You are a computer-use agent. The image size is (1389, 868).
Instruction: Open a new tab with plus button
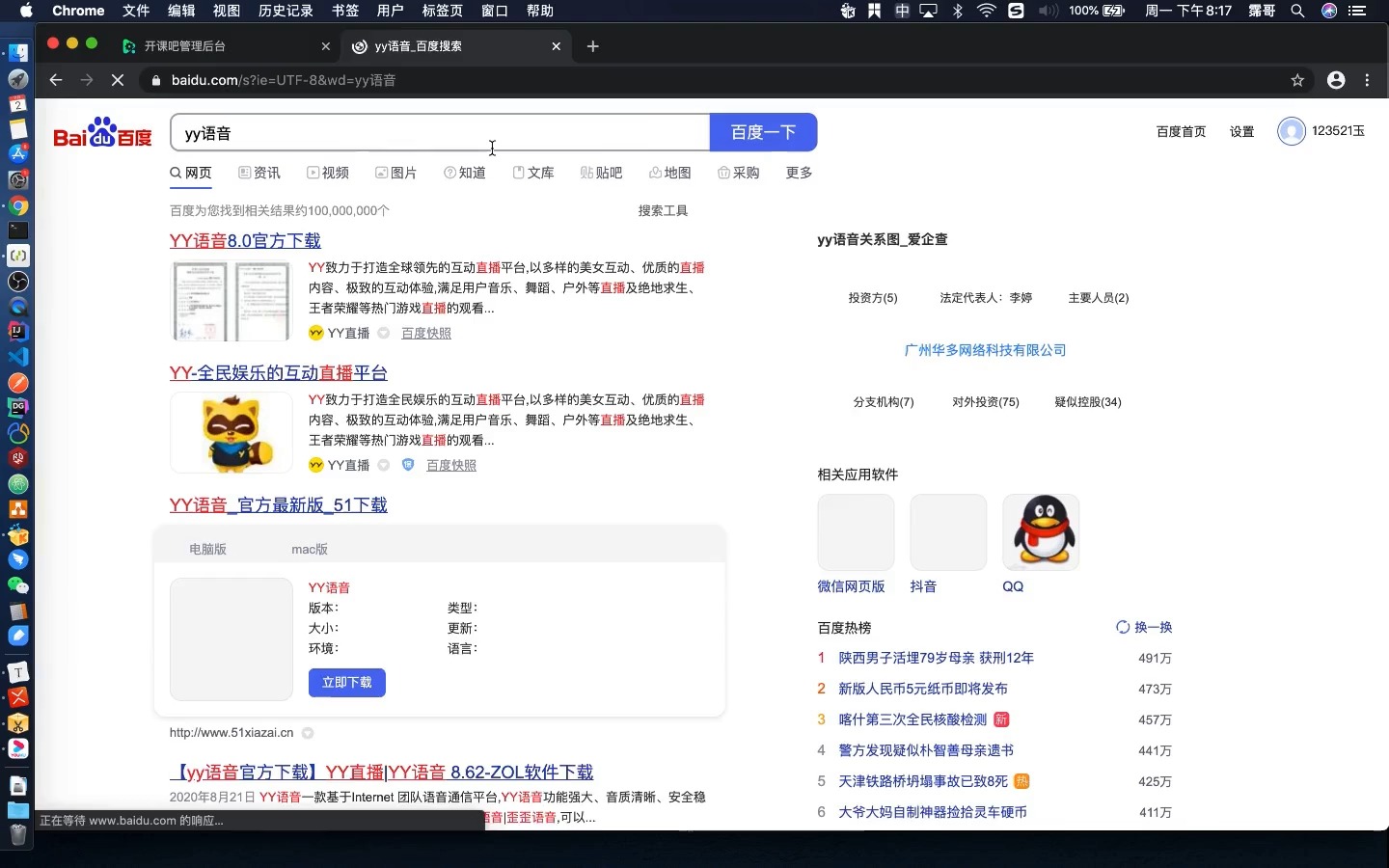[592, 45]
